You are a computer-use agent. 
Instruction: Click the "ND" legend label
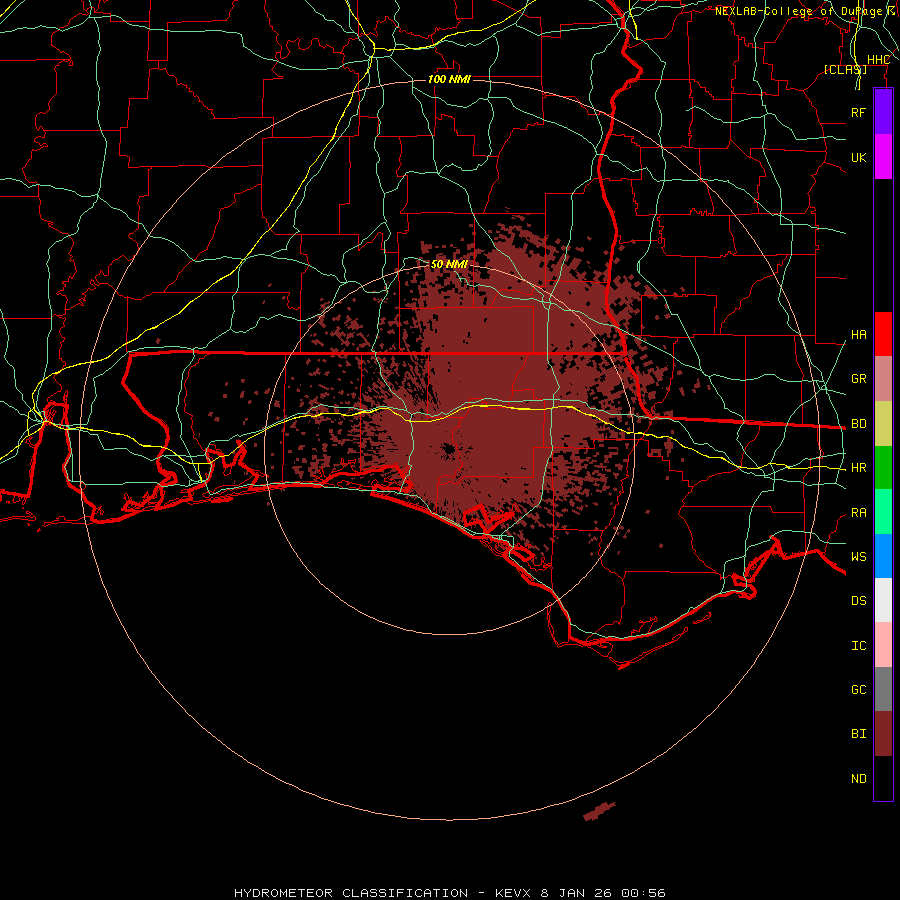(x=858, y=779)
